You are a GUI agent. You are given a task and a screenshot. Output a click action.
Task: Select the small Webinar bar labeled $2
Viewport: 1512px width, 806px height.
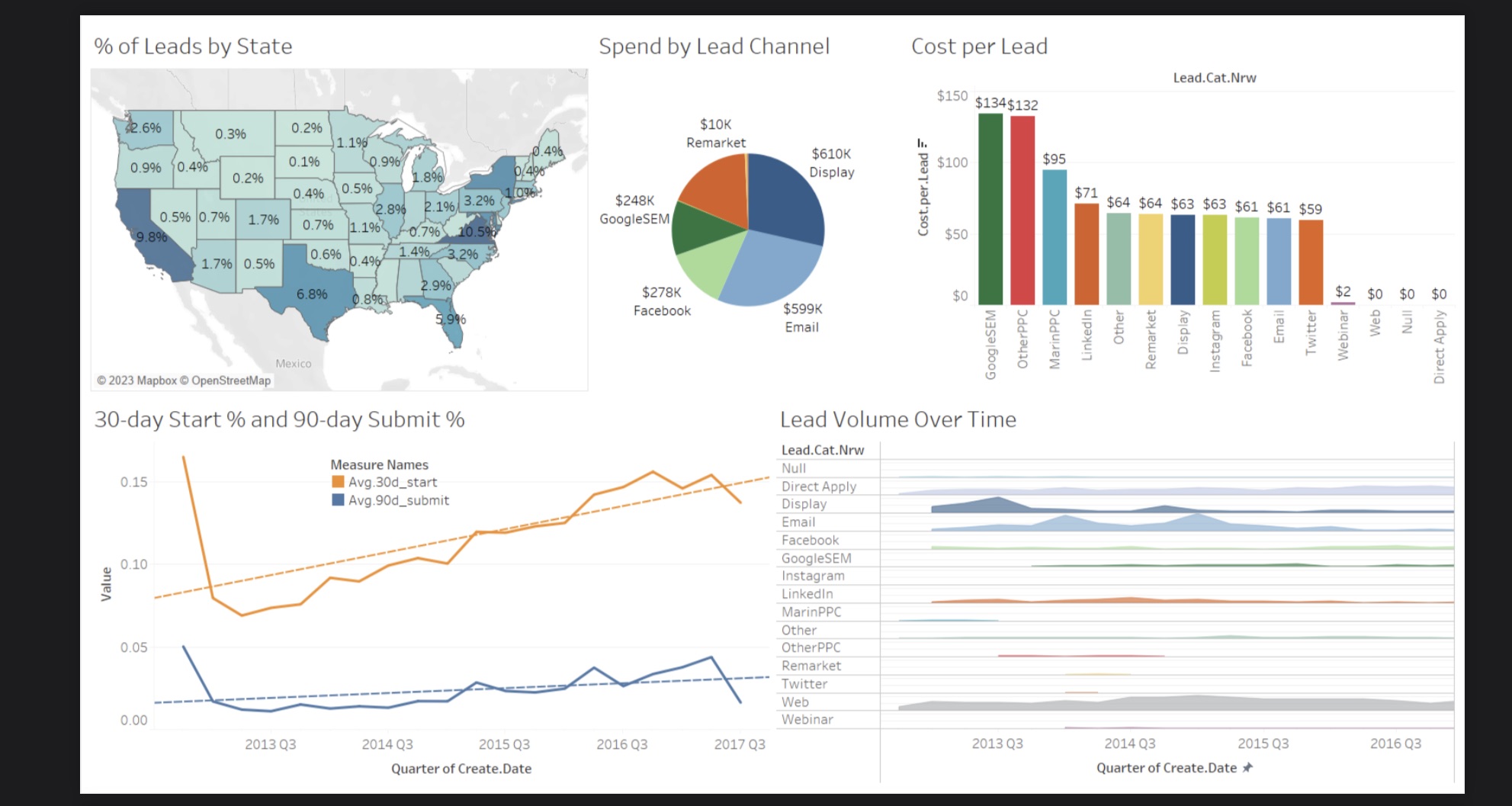(x=1343, y=303)
